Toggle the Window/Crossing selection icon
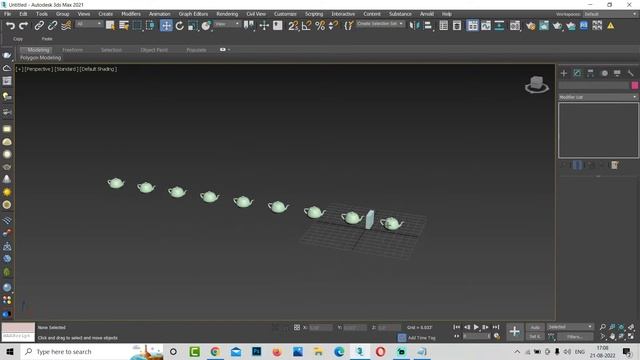This screenshot has width=640, height=360. tap(151, 26)
